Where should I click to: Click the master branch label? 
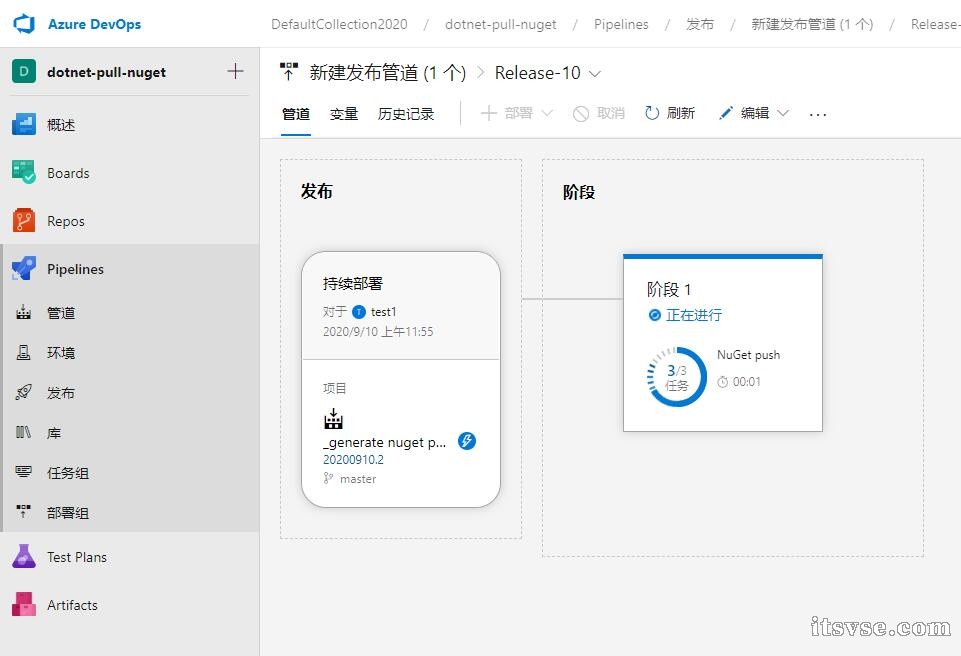358,479
